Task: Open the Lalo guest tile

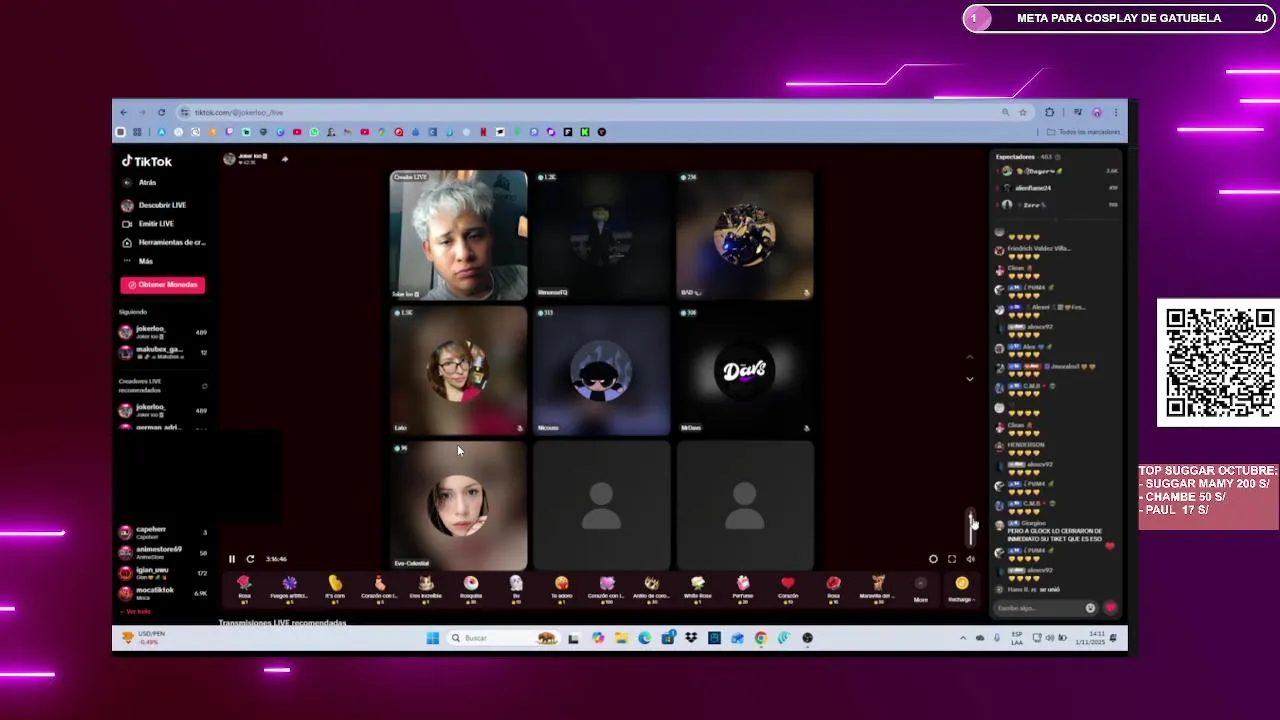Action: pos(458,371)
